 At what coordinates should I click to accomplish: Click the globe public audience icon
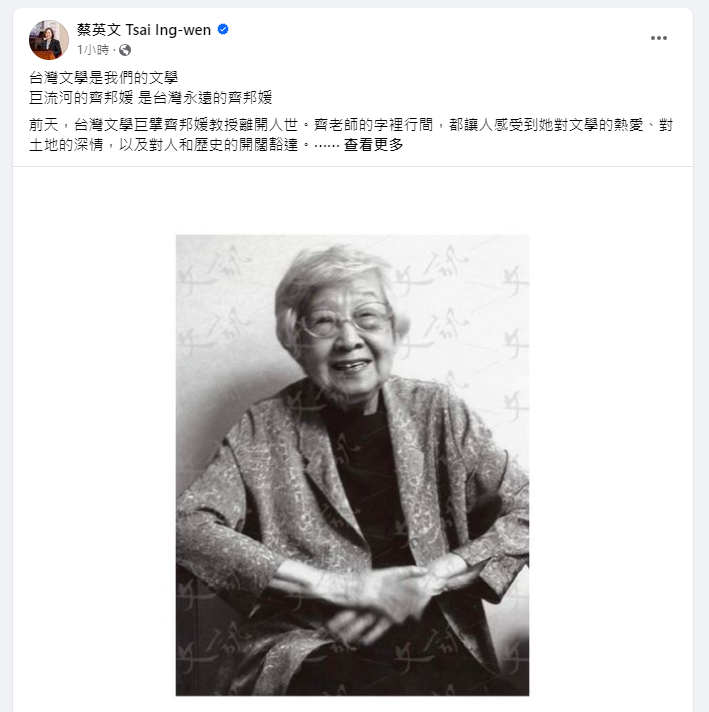click(x=125, y=50)
